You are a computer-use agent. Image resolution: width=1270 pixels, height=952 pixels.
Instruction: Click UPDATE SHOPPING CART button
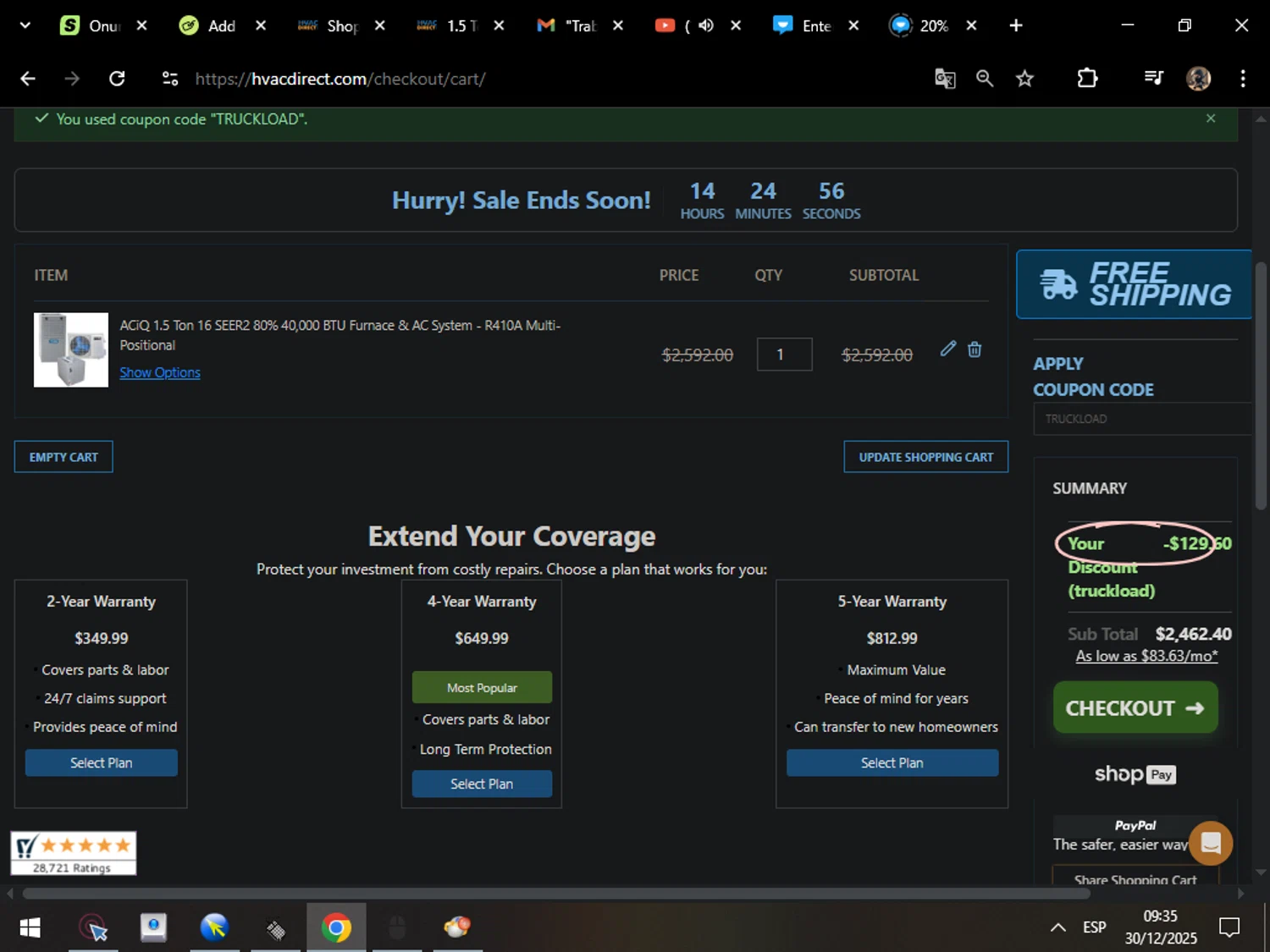tap(925, 457)
